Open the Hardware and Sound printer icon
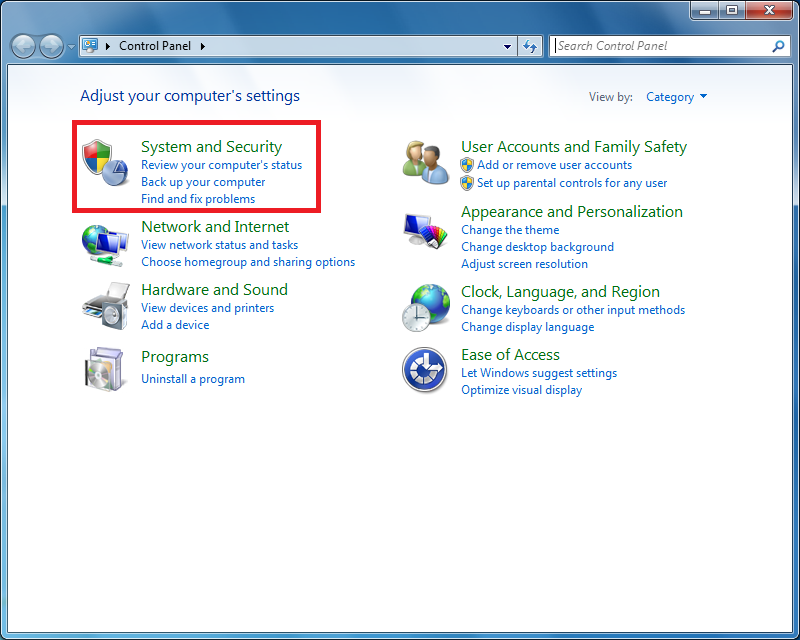The width and height of the screenshot is (800, 640). [x=106, y=306]
